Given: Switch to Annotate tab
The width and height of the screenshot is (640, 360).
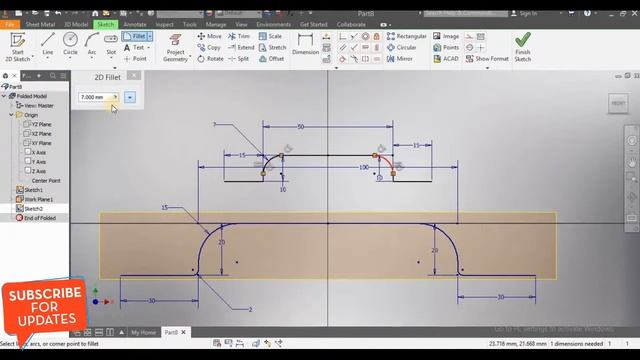Looking at the screenshot, I should coord(135,24).
